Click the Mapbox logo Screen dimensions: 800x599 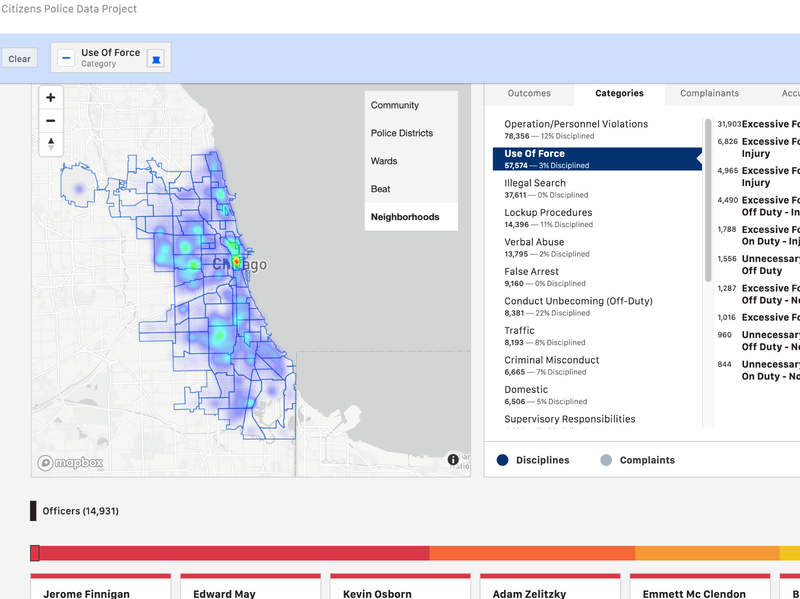click(x=70, y=463)
